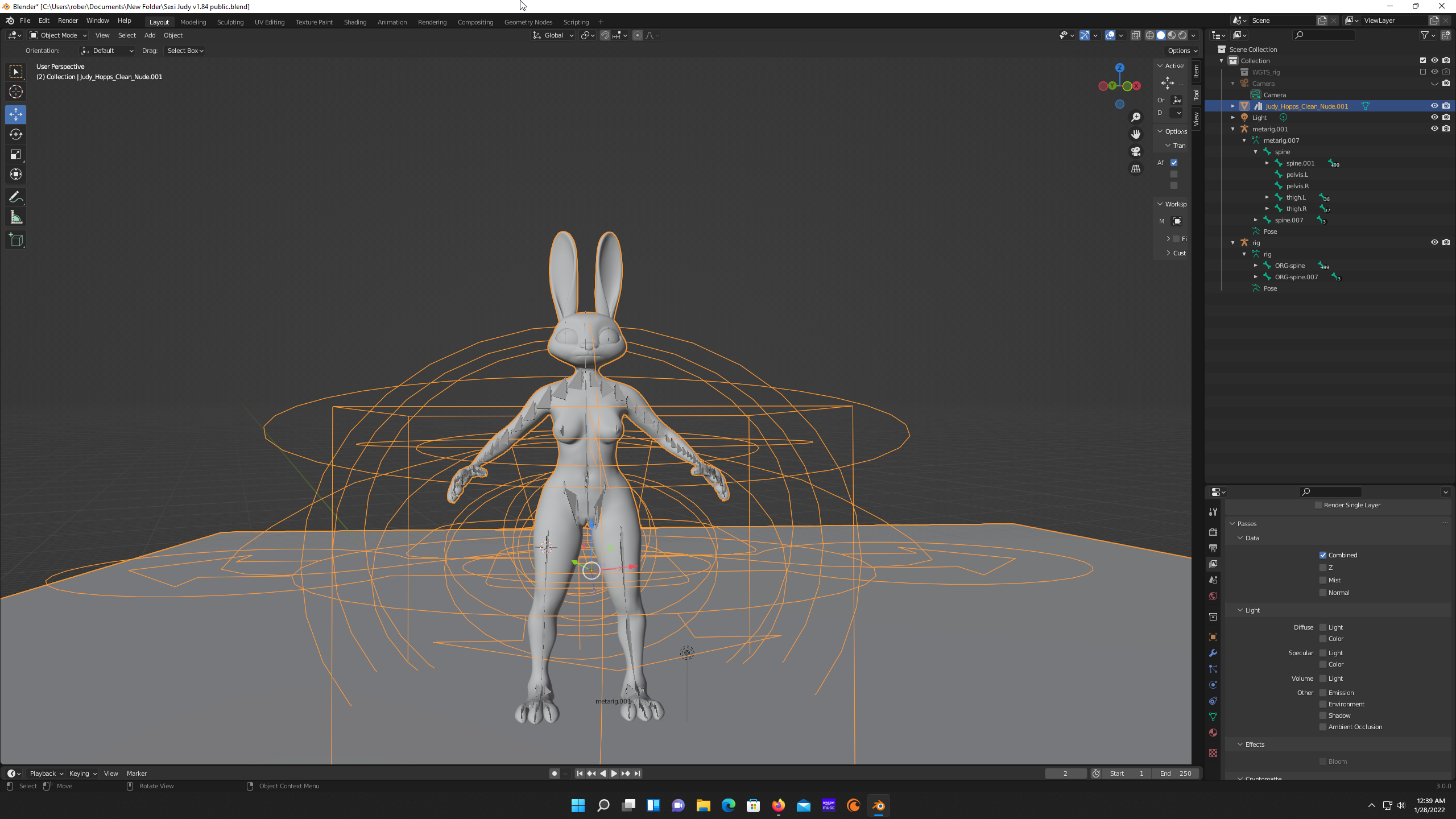Select the Scale tool
1456x819 pixels.
point(16,154)
